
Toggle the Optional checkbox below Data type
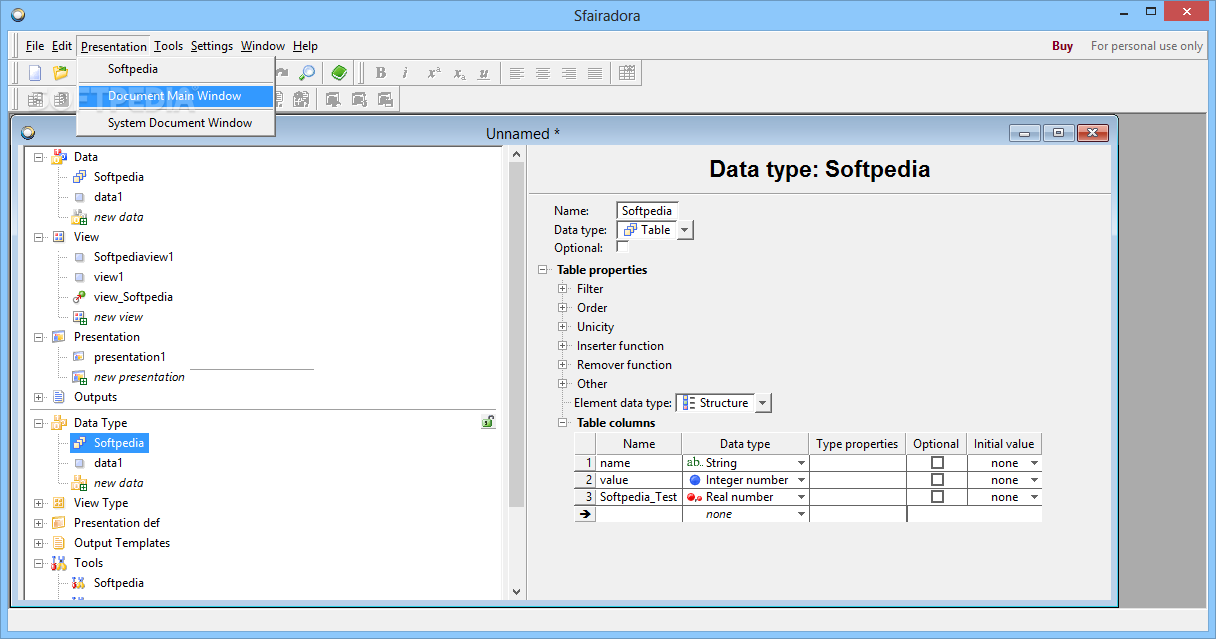point(622,247)
